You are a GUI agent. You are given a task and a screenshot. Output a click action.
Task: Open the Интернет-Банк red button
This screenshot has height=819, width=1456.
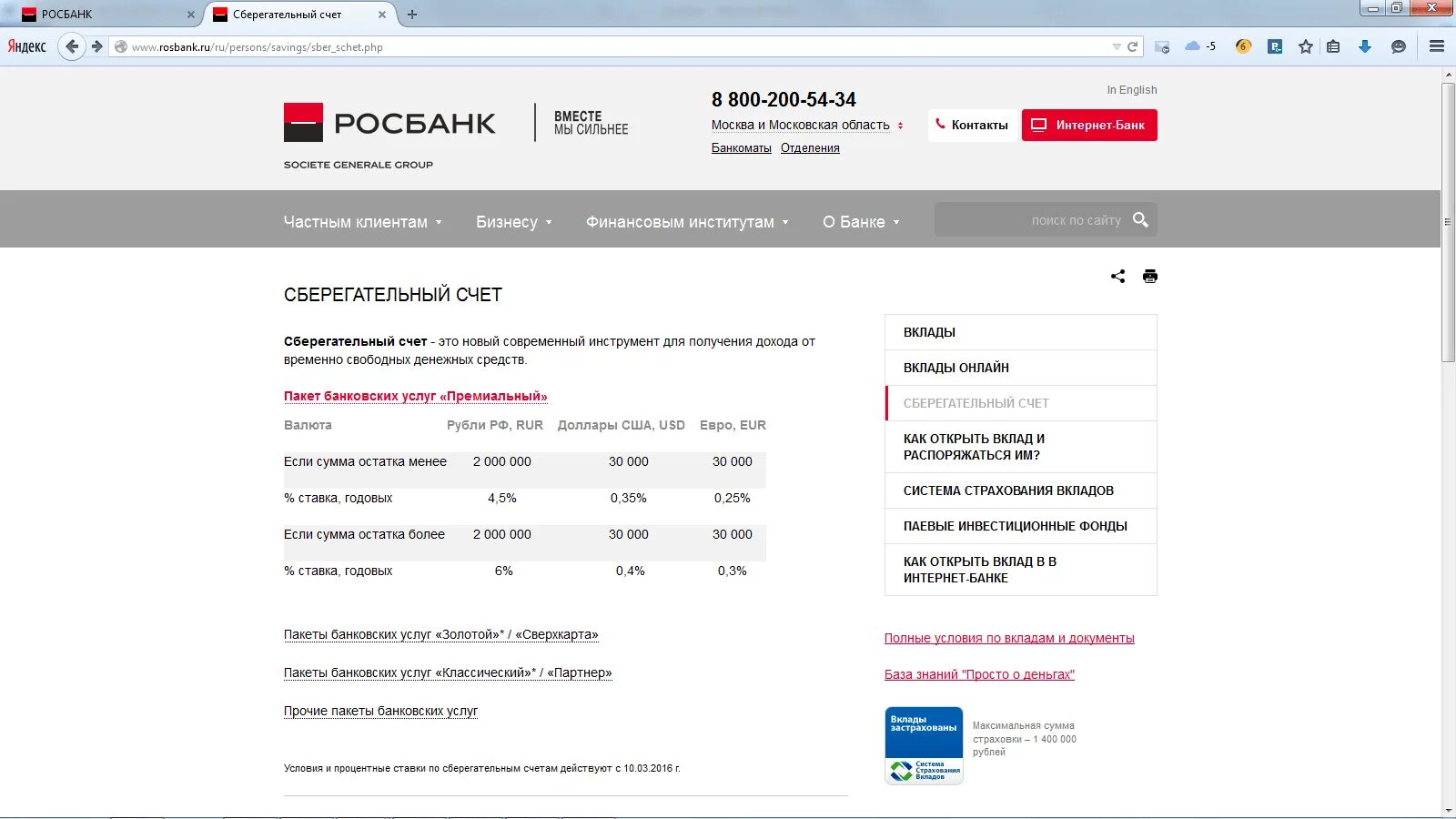coord(1089,126)
